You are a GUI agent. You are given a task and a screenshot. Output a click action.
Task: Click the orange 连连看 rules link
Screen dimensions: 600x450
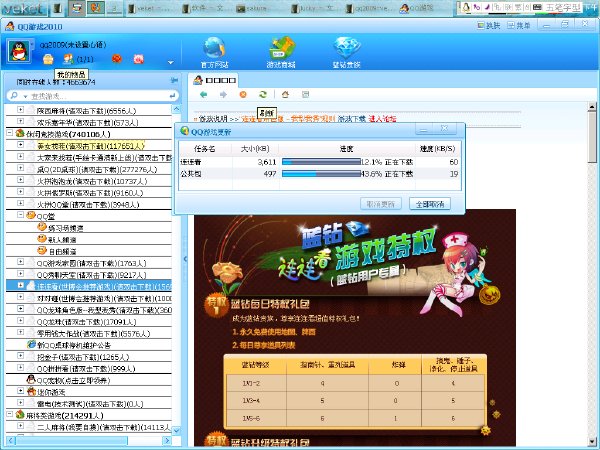click(x=288, y=119)
